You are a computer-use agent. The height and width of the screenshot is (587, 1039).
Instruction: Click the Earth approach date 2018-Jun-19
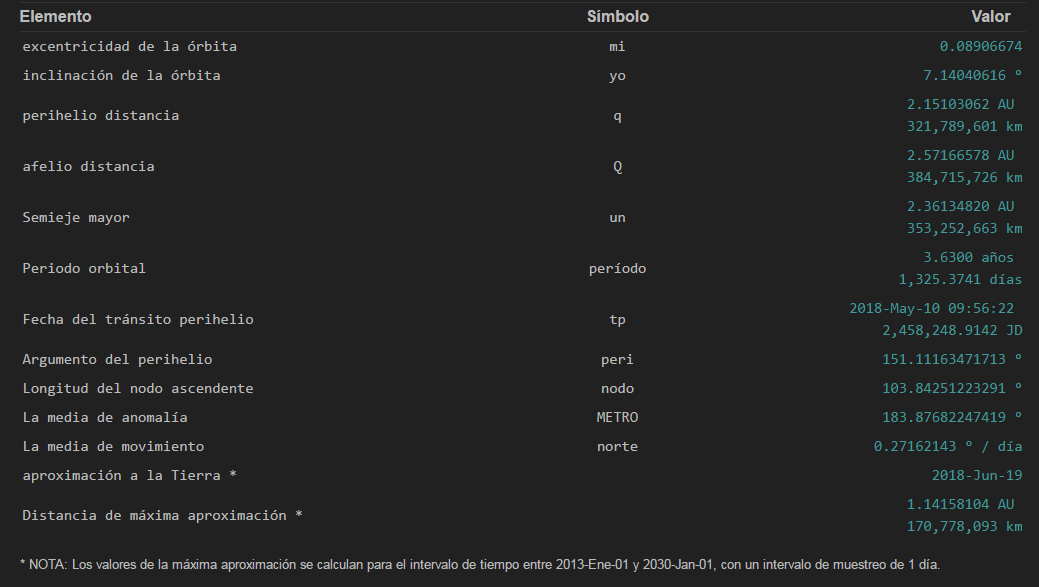coord(976,476)
